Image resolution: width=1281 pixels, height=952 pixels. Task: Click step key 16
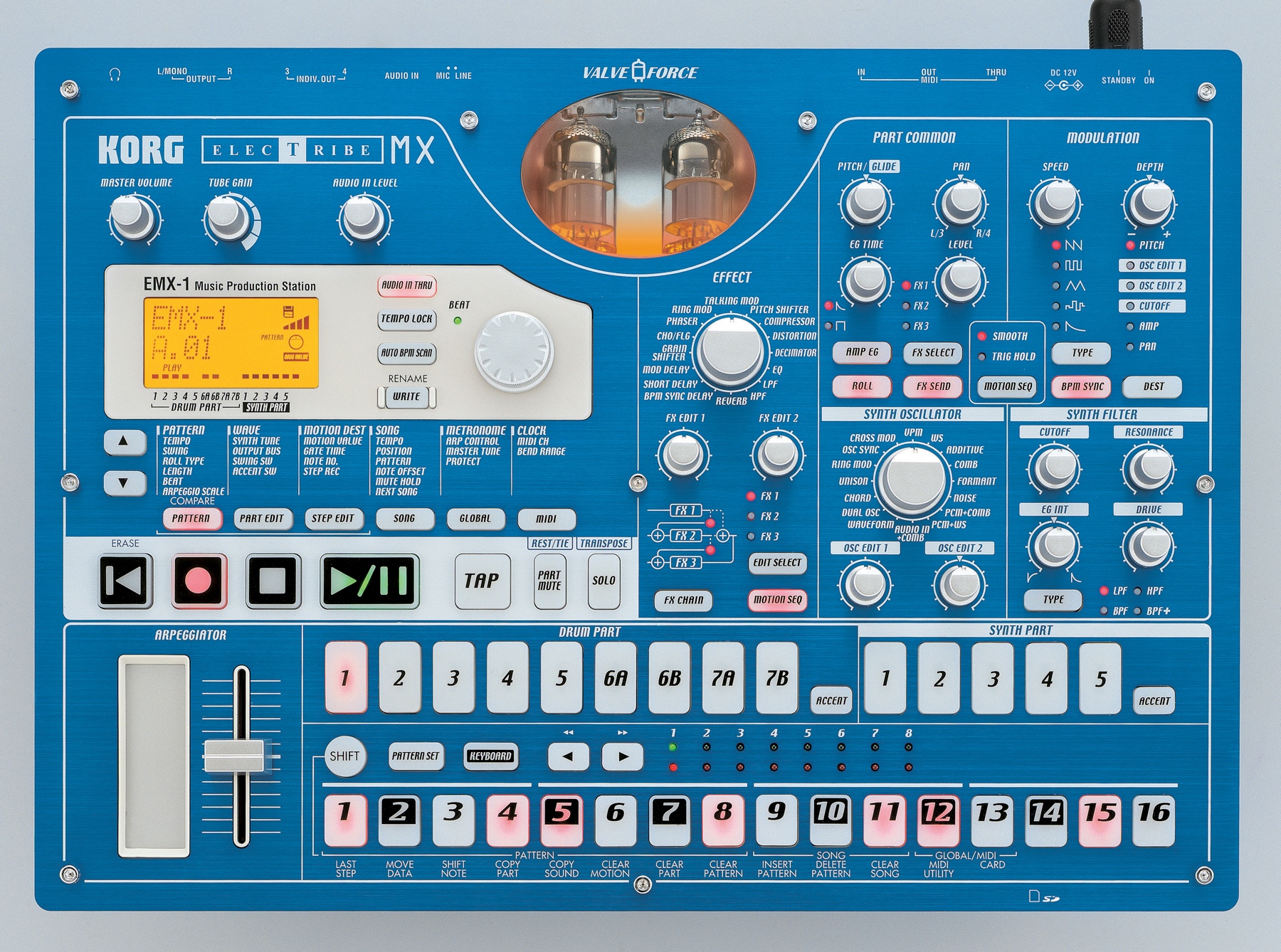tap(1154, 820)
